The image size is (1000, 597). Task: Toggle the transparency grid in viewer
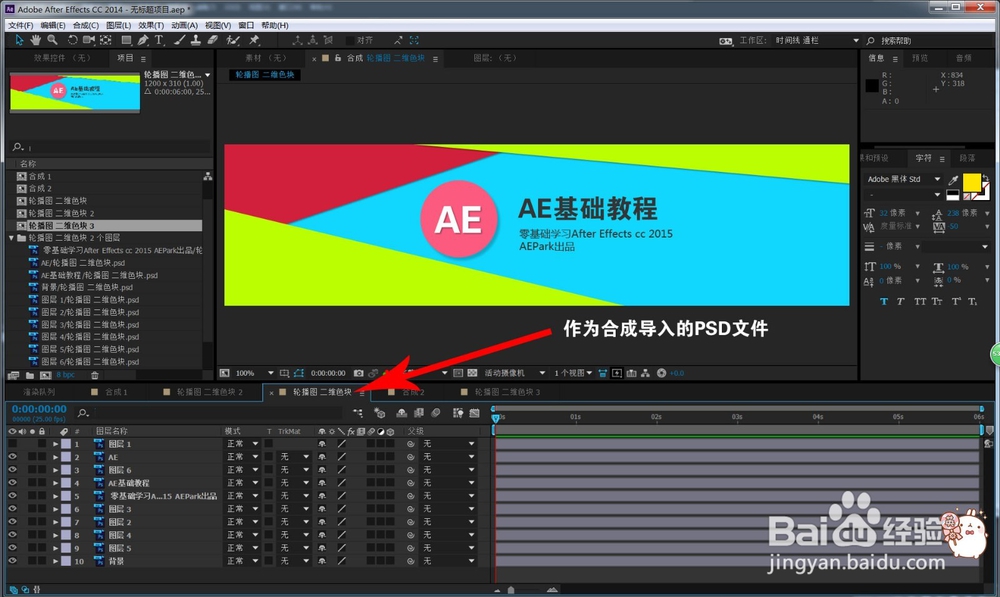coord(473,373)
